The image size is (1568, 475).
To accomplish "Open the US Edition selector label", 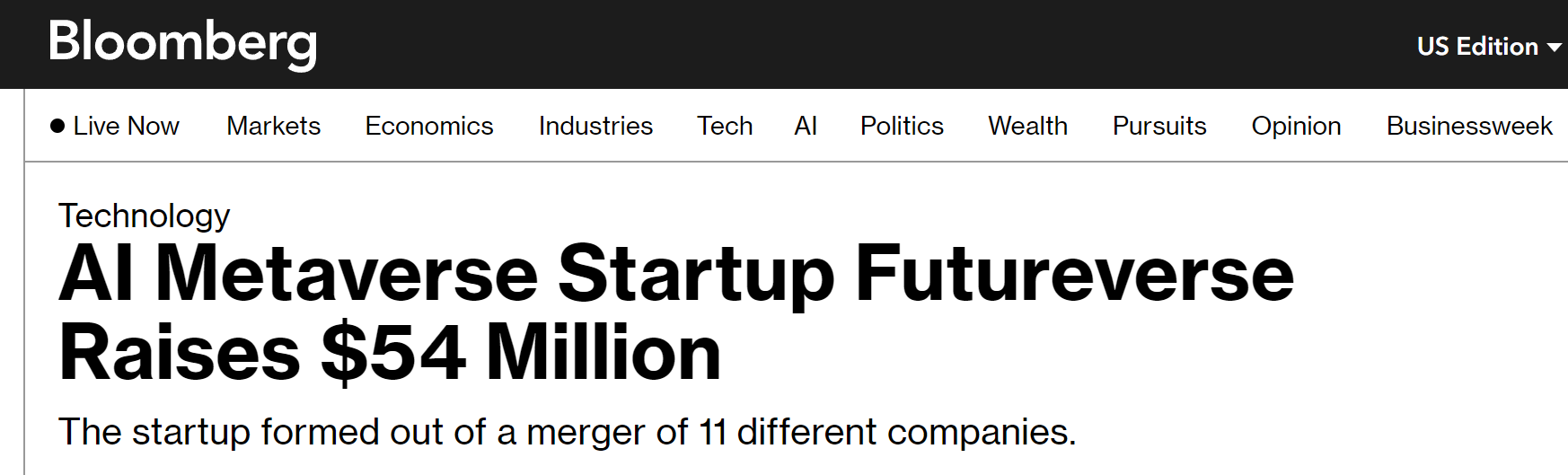I will tap(1477, 47).
